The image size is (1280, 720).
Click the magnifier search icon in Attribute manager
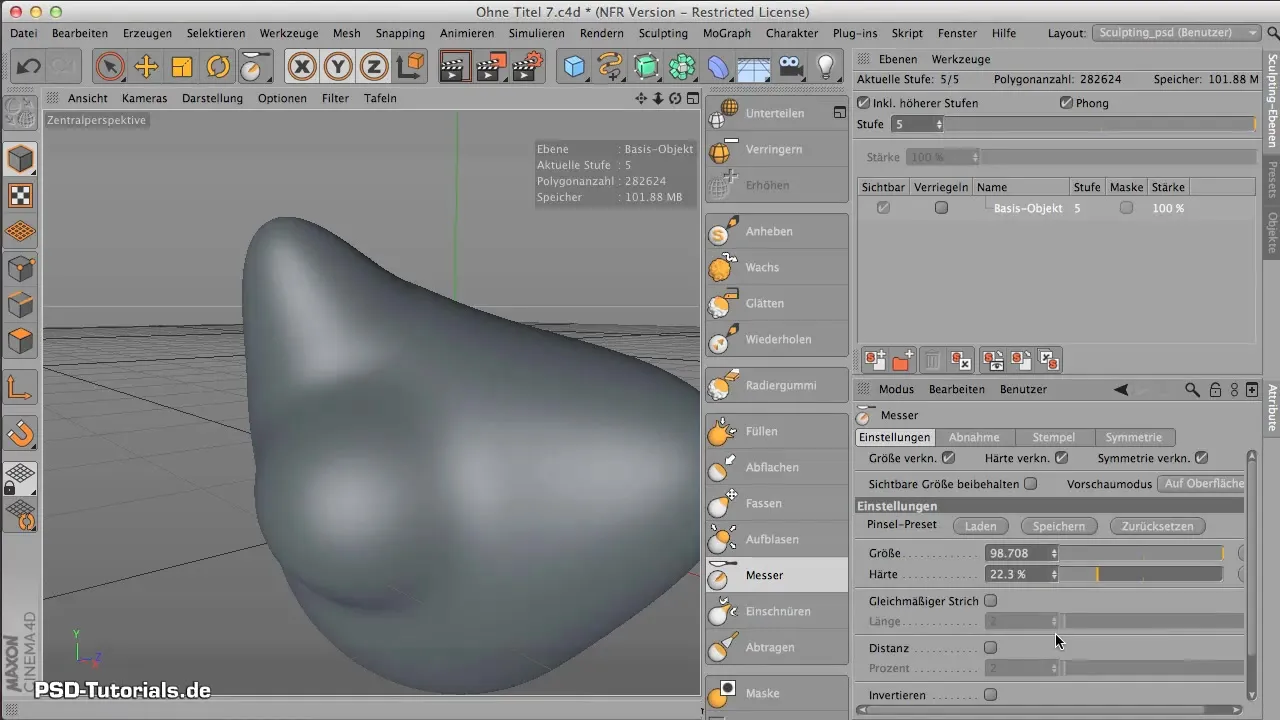(x=1192, y=389)
